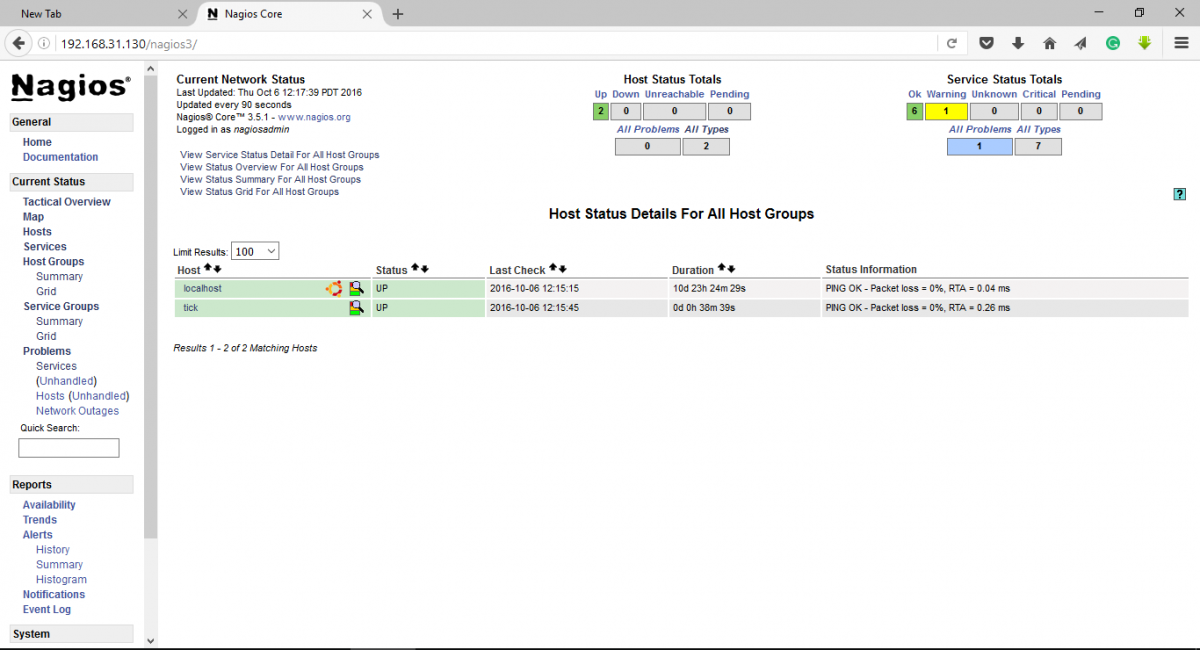
Task: Open the Map view
Action: tap(33, 217)
